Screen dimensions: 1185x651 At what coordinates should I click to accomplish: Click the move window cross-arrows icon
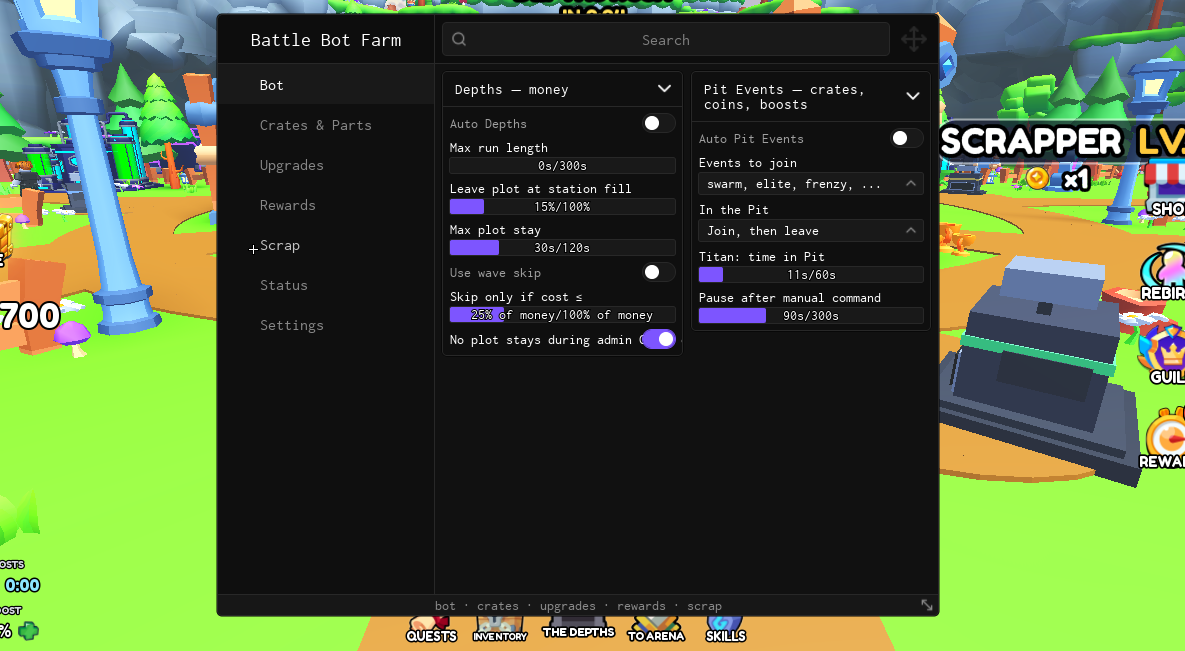coord(914,39)
